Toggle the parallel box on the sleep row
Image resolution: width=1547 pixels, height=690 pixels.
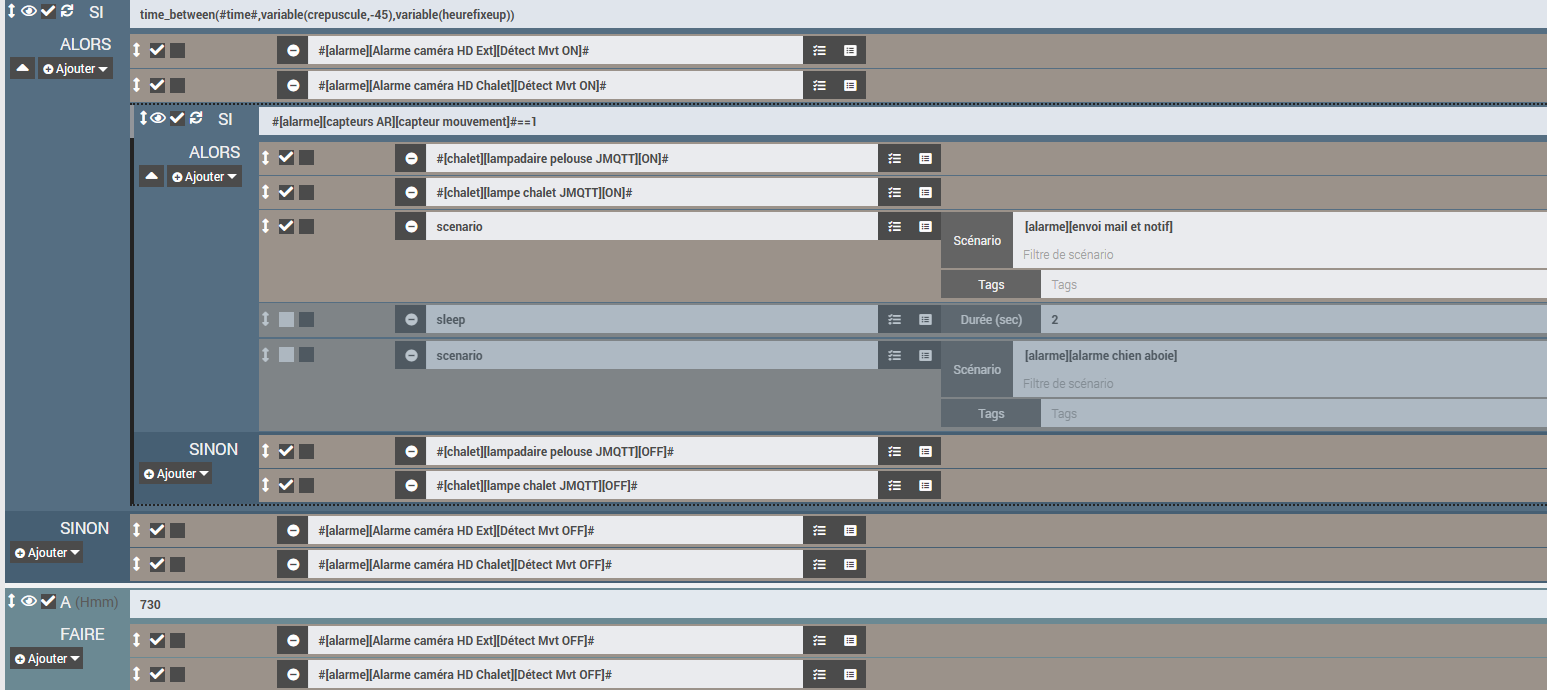307,319
